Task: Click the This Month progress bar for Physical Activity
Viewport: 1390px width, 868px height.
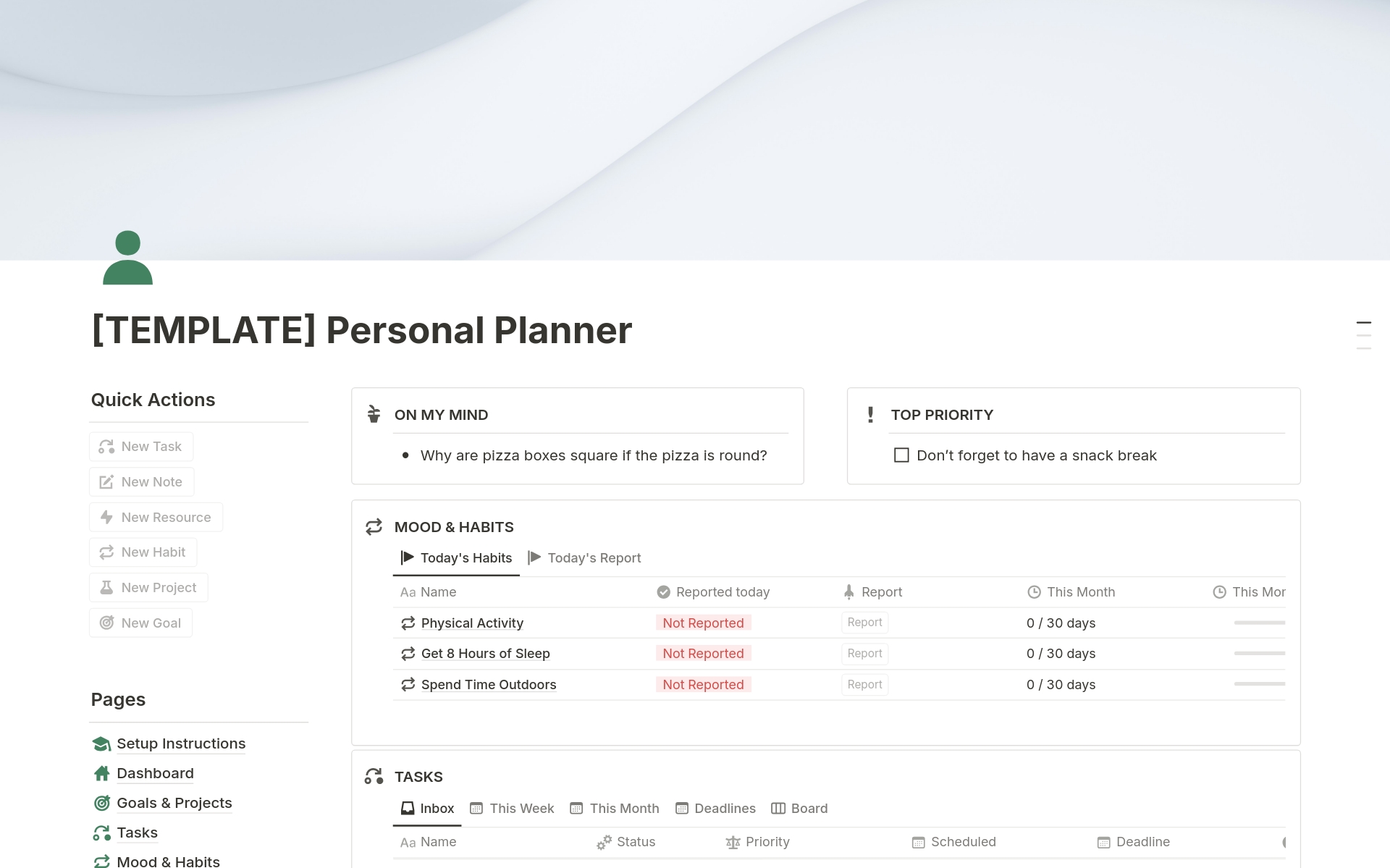Action: tap(1260, 621)
